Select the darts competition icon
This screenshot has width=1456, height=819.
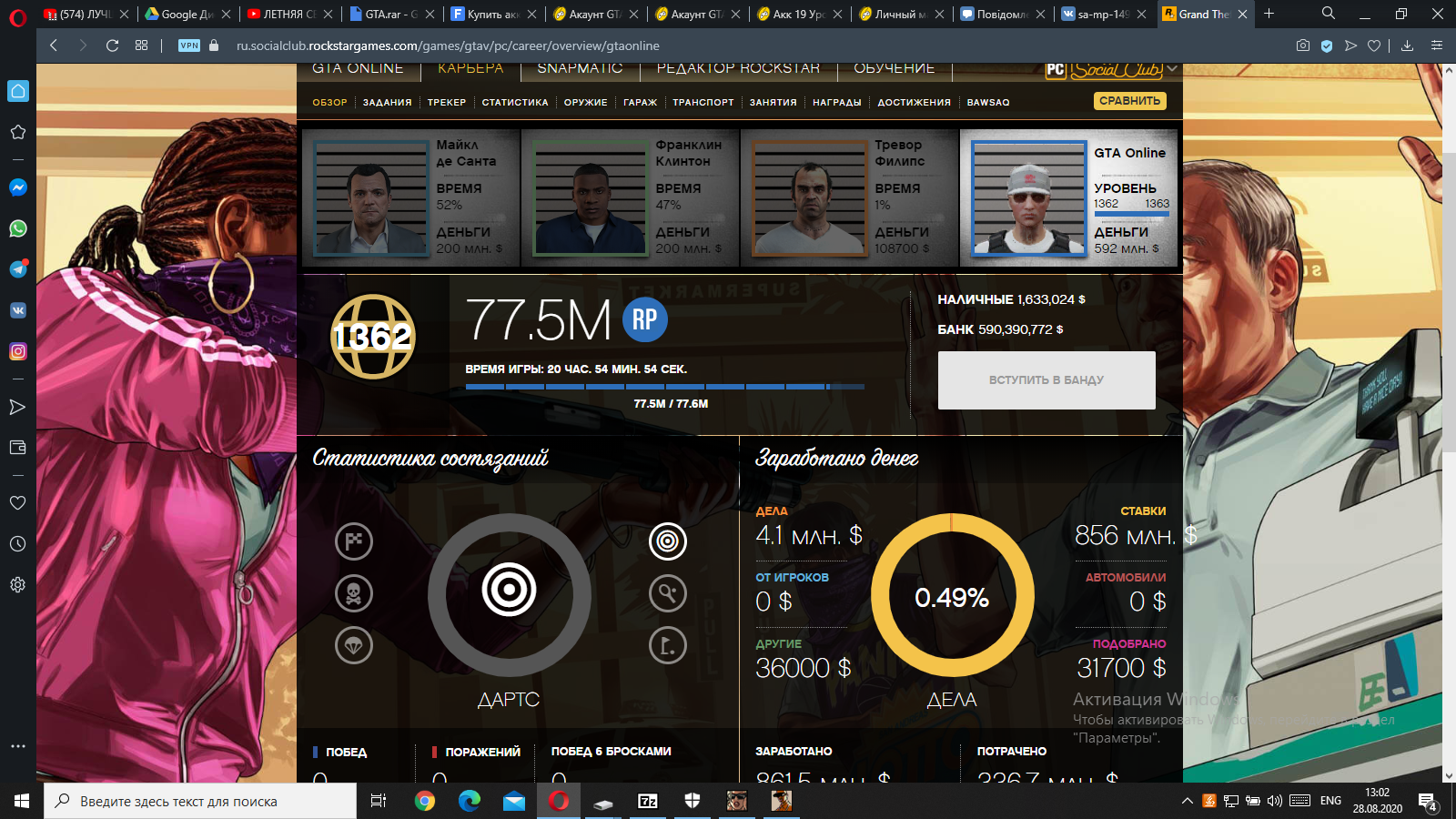pyautogui.click(x=667, y=541)
